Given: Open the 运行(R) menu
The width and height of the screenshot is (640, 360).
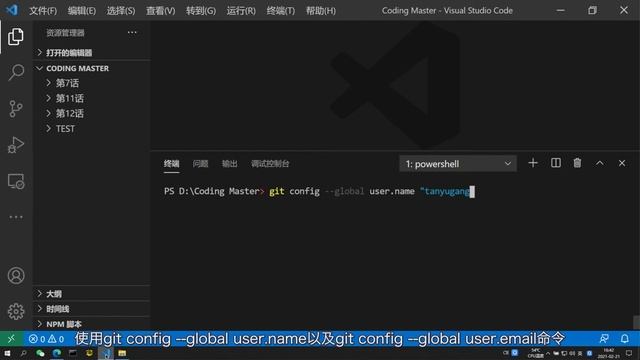Looking at the screenshot, I should [241, 11].
